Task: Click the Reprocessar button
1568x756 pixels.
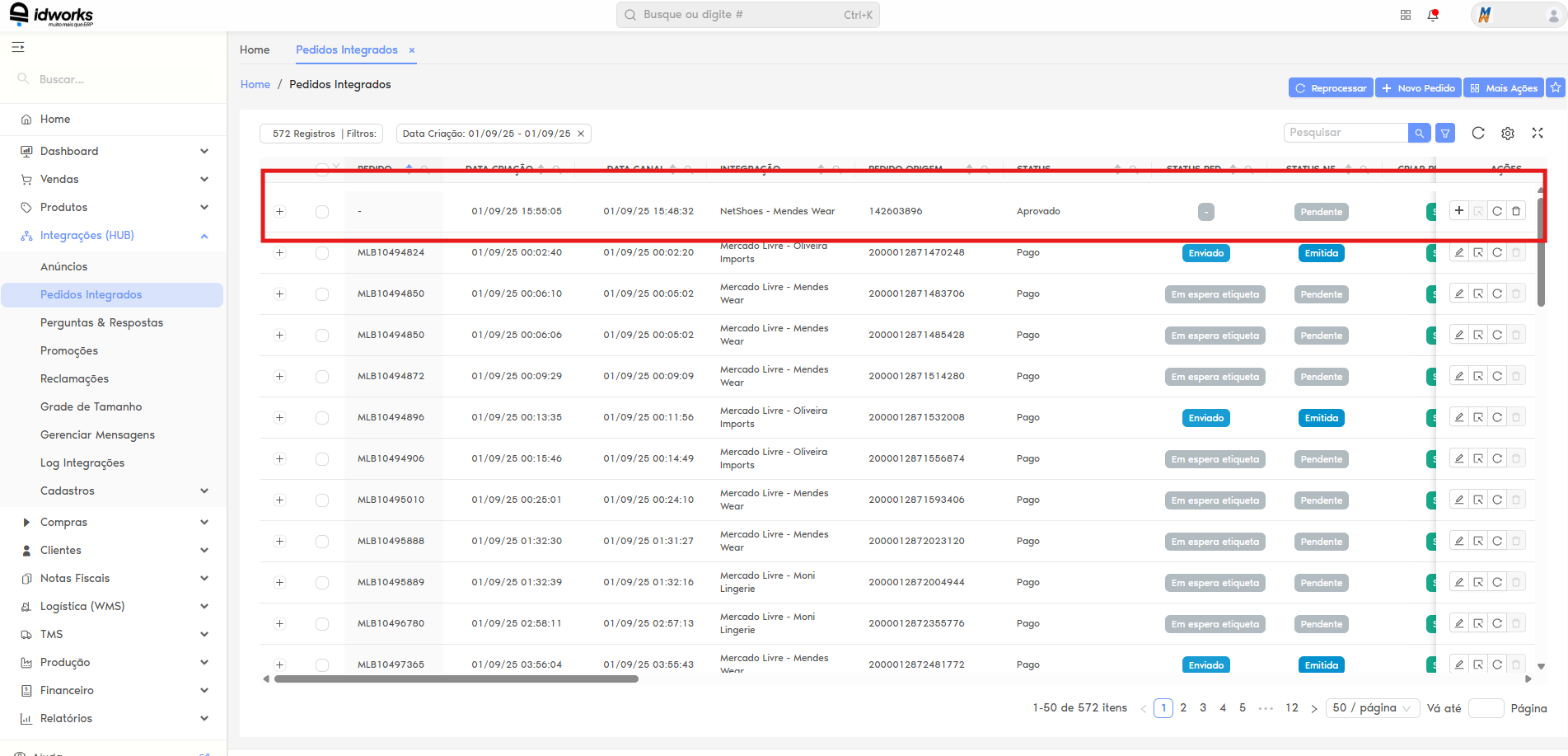Action: (1331, 87)
